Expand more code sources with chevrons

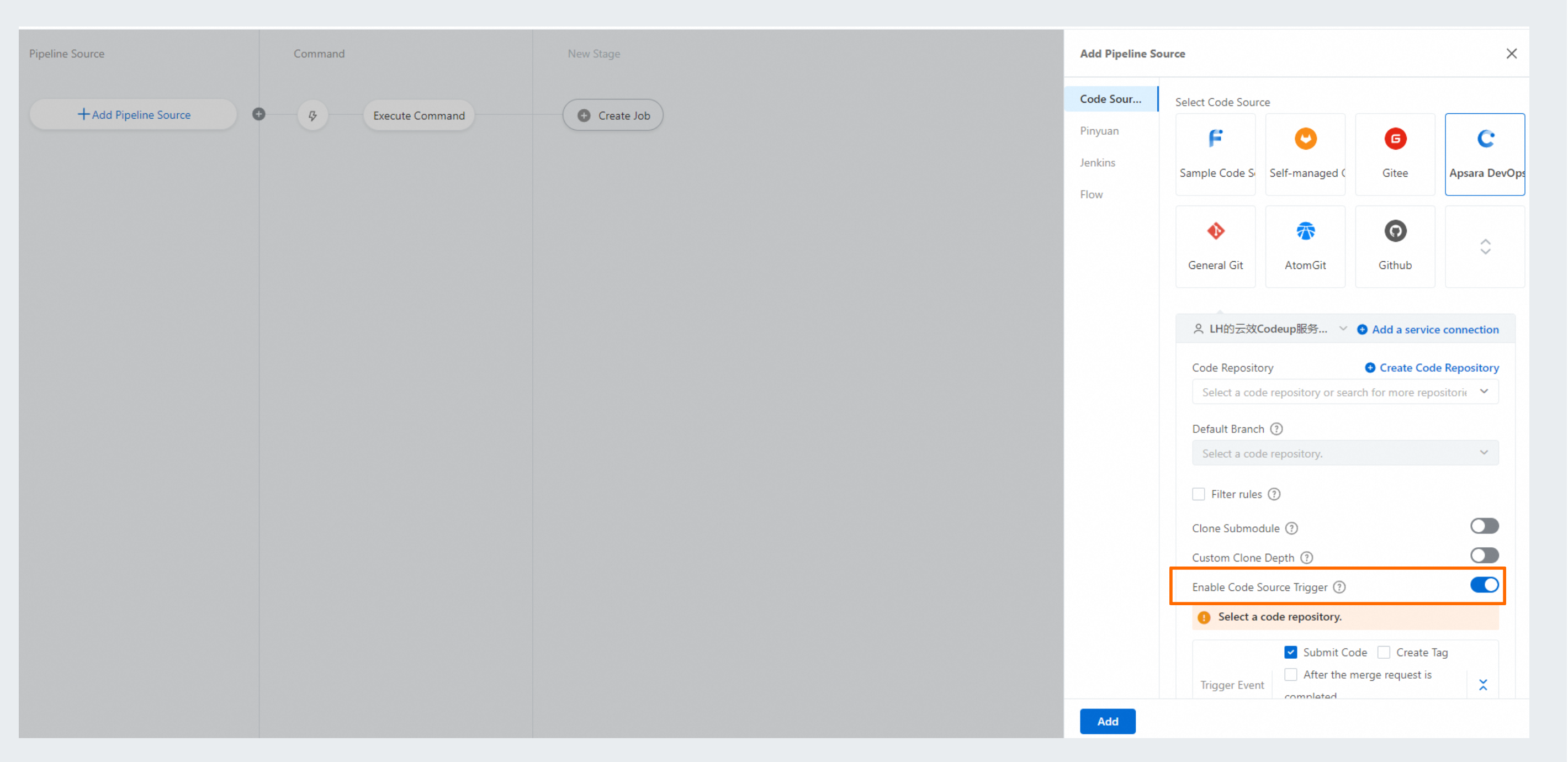pos(1485,246)
